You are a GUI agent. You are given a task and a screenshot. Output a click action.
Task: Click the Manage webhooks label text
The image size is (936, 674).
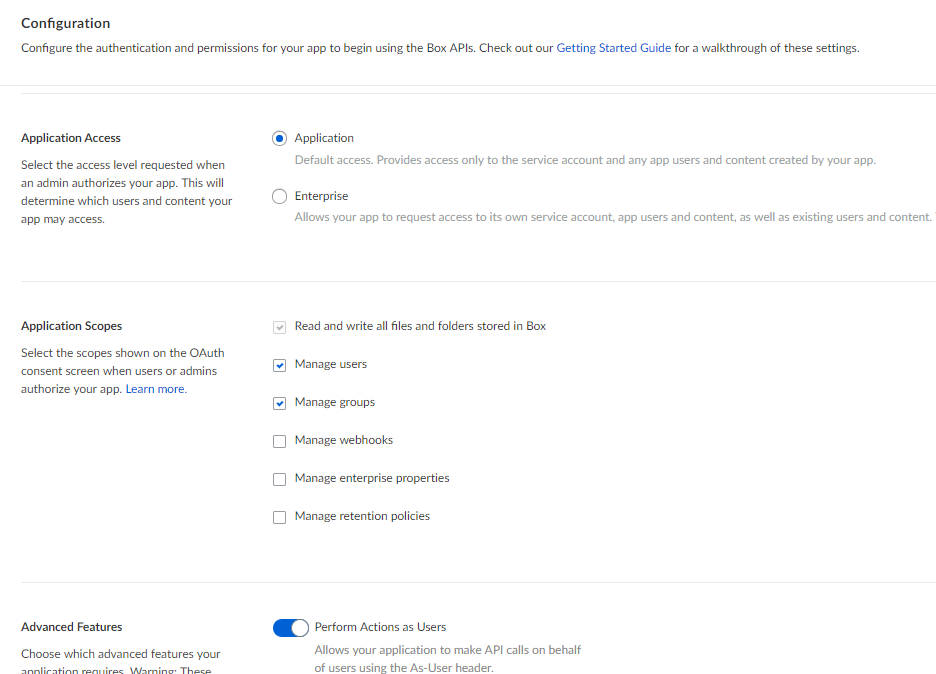[x=343, y=440]
